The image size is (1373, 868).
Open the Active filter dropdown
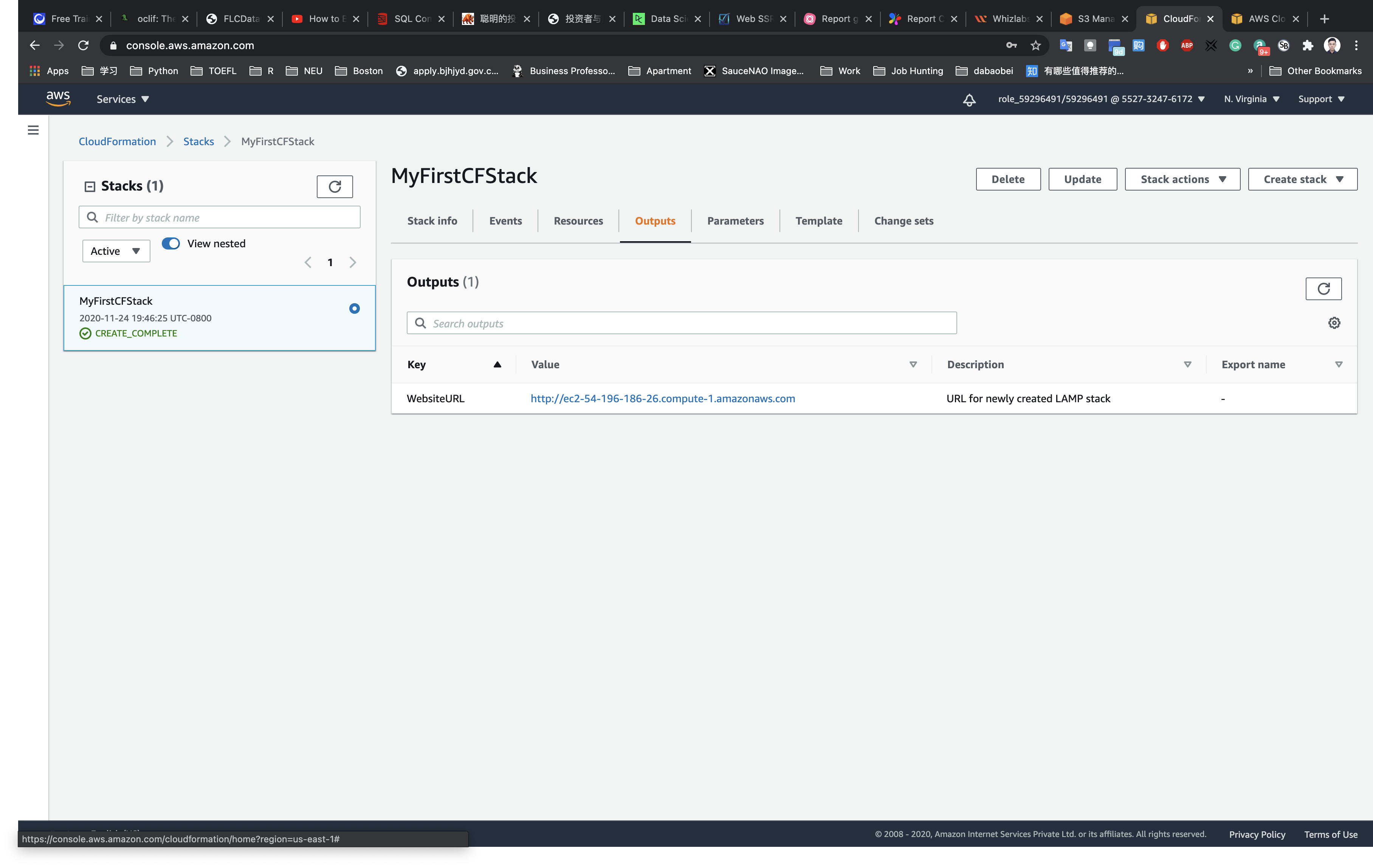click(x=116, y=251)
